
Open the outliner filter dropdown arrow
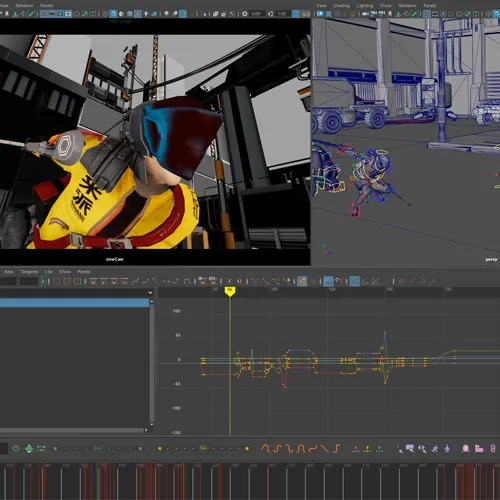[x=150, y=293]
